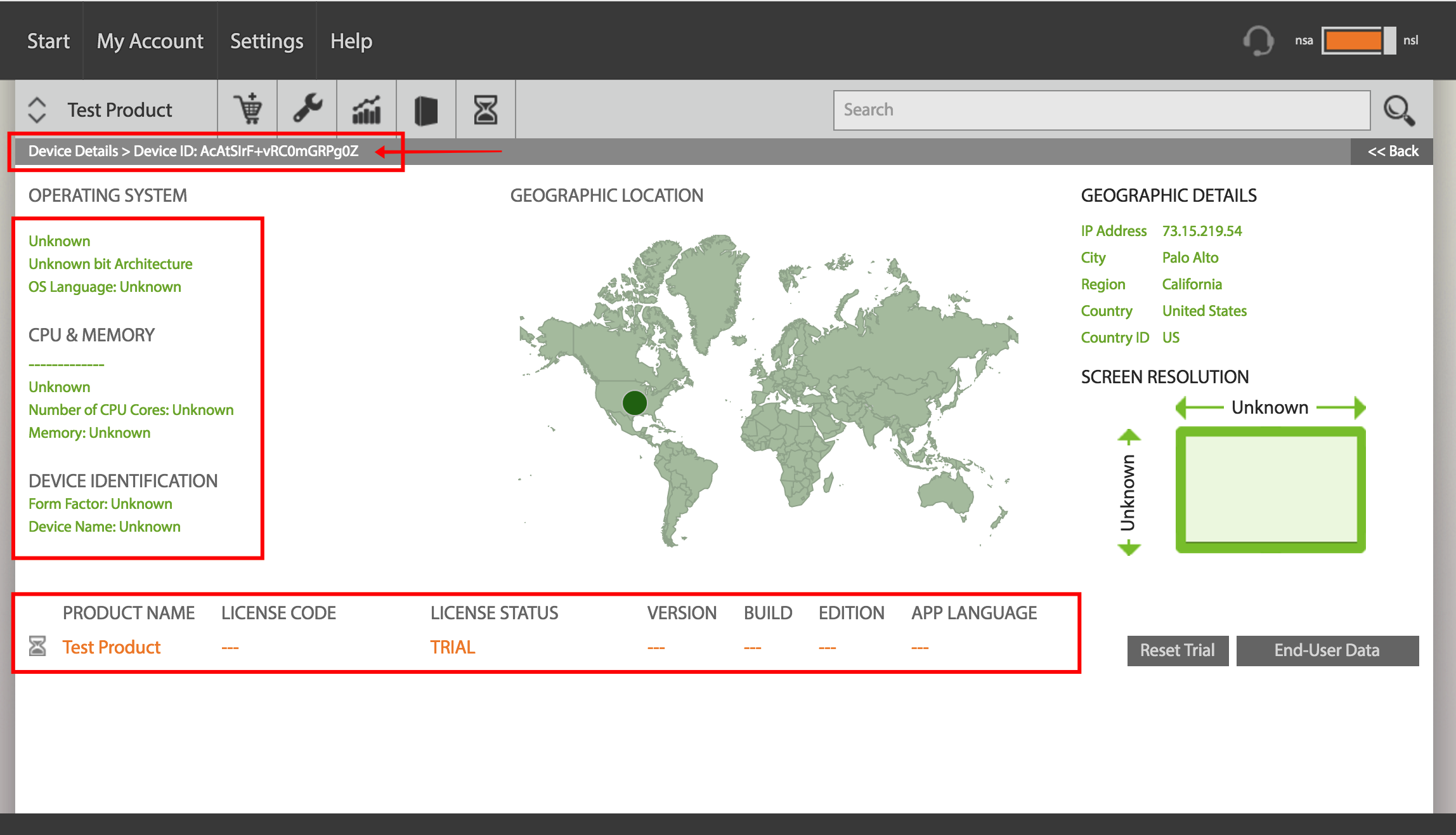Click the book documentation icon
The height and width of the screenshot is (835, 1456).
426,110
